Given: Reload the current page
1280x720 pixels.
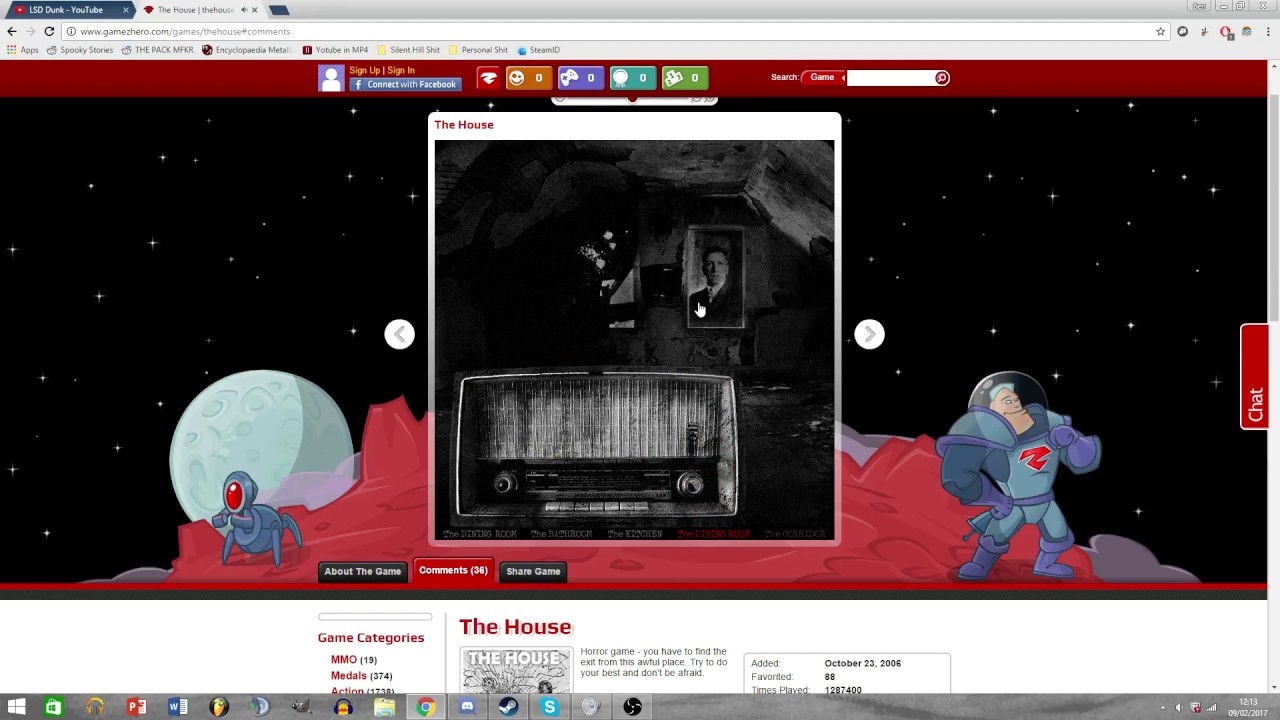Looking at the screenshot, I should (x=49, y=31).
